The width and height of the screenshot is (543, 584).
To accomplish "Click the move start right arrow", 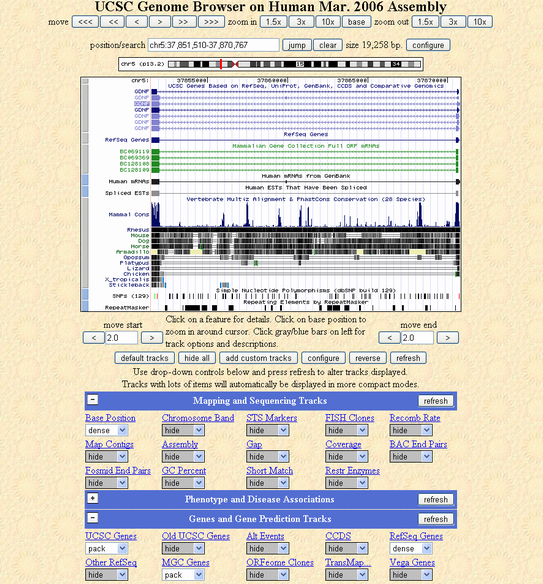I will [152, 338].
